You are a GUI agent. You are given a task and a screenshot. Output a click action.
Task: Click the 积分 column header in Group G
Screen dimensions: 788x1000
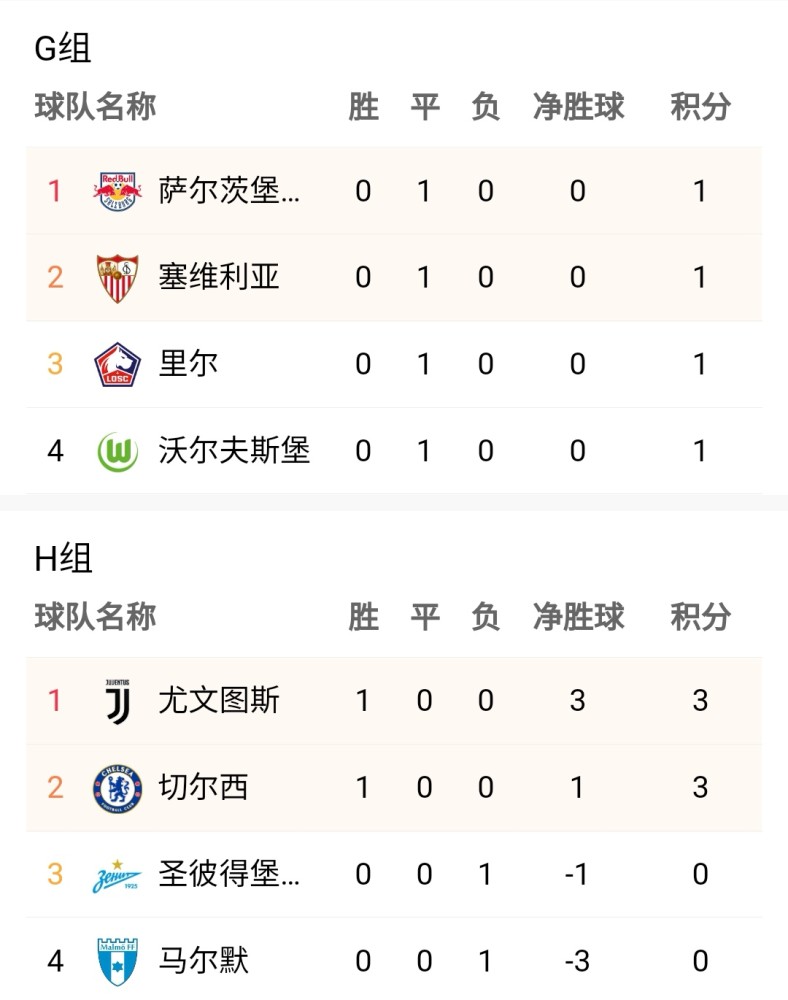(x=700, y=107)
